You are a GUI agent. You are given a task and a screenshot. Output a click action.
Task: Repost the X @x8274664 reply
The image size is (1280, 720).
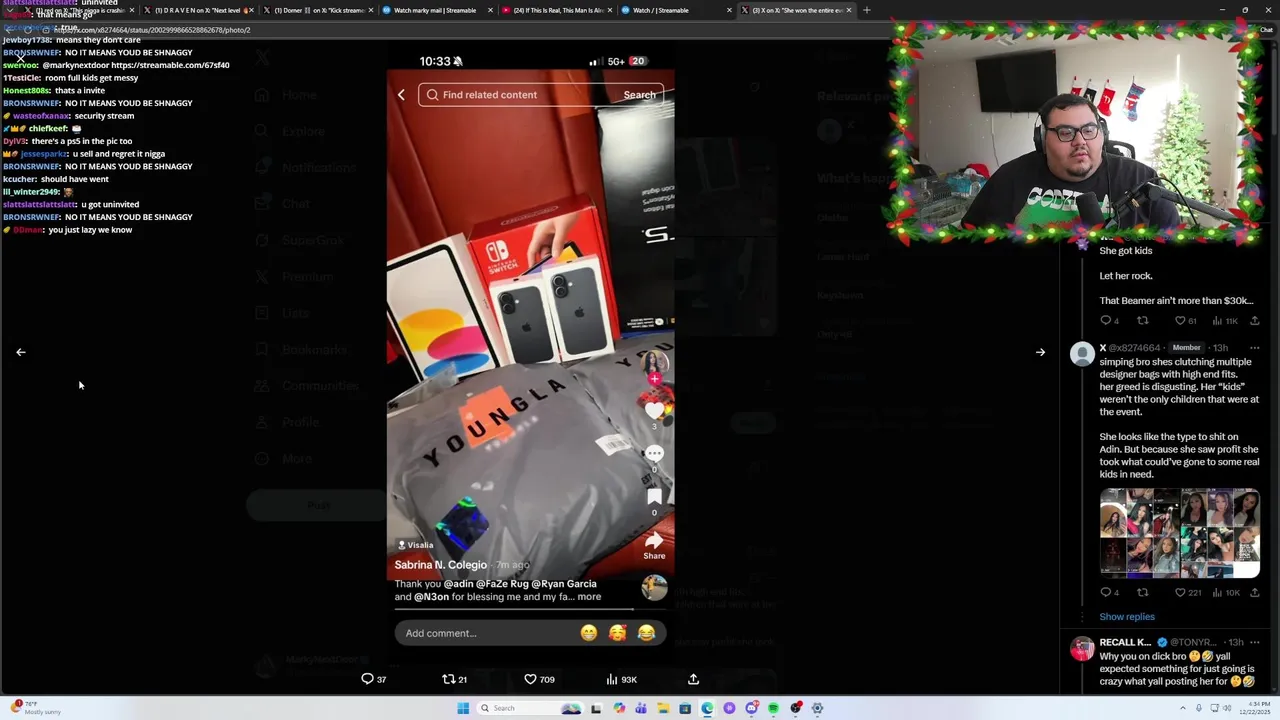pos(1142,593)
